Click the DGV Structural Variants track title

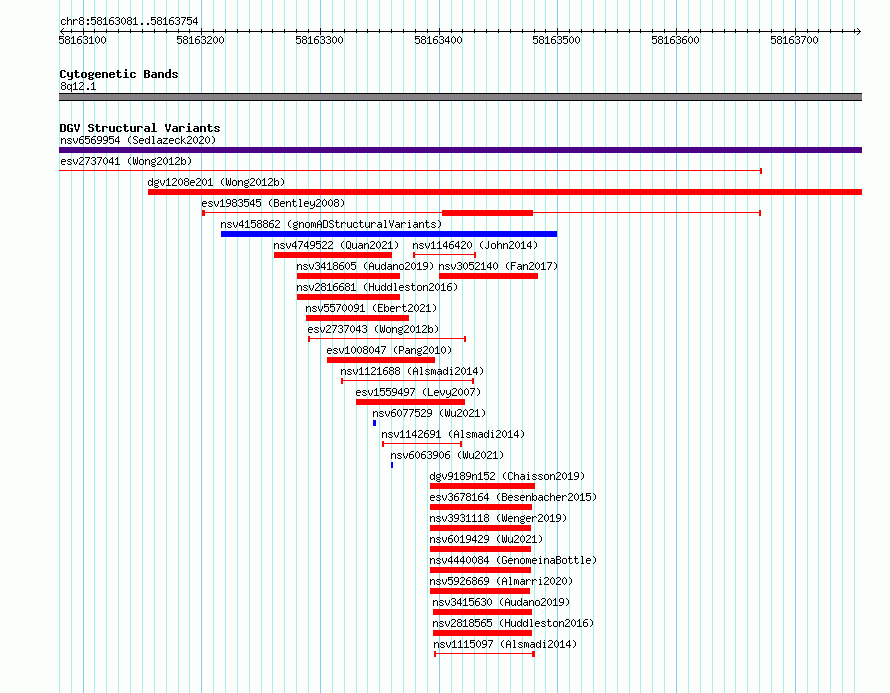[x=140, y=128]
